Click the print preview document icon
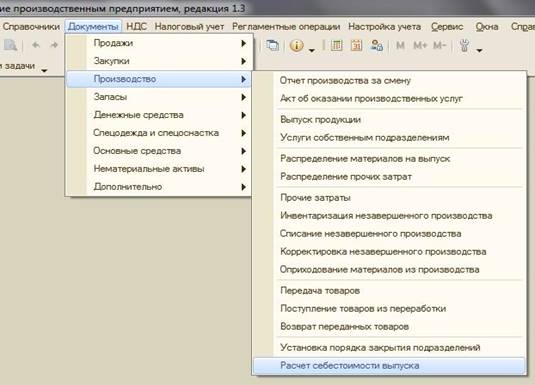Viewport: 535px width, 385px height. click(10, 45)
